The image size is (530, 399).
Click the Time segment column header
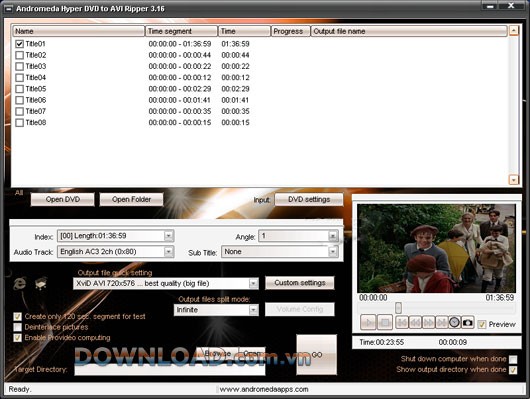pyautogui.click(x=182, y=31)
